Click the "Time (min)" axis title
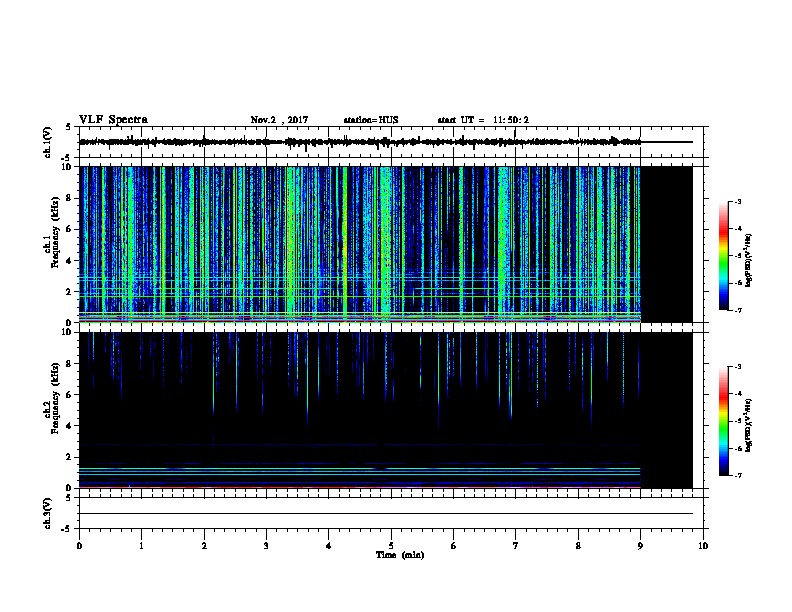Viewport: 792px width, 612px height. tap(400, 555)
